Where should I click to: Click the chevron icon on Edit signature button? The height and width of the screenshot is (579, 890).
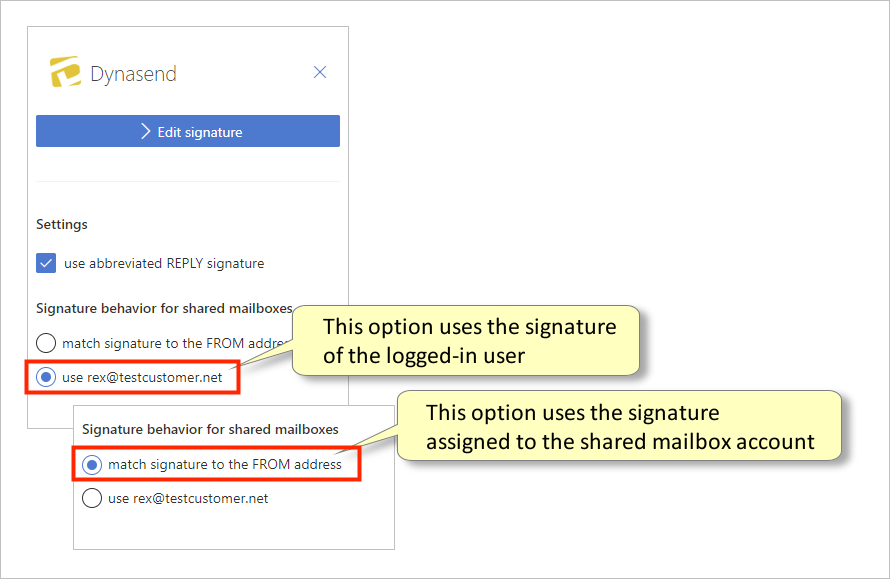[x=143, y=131]
